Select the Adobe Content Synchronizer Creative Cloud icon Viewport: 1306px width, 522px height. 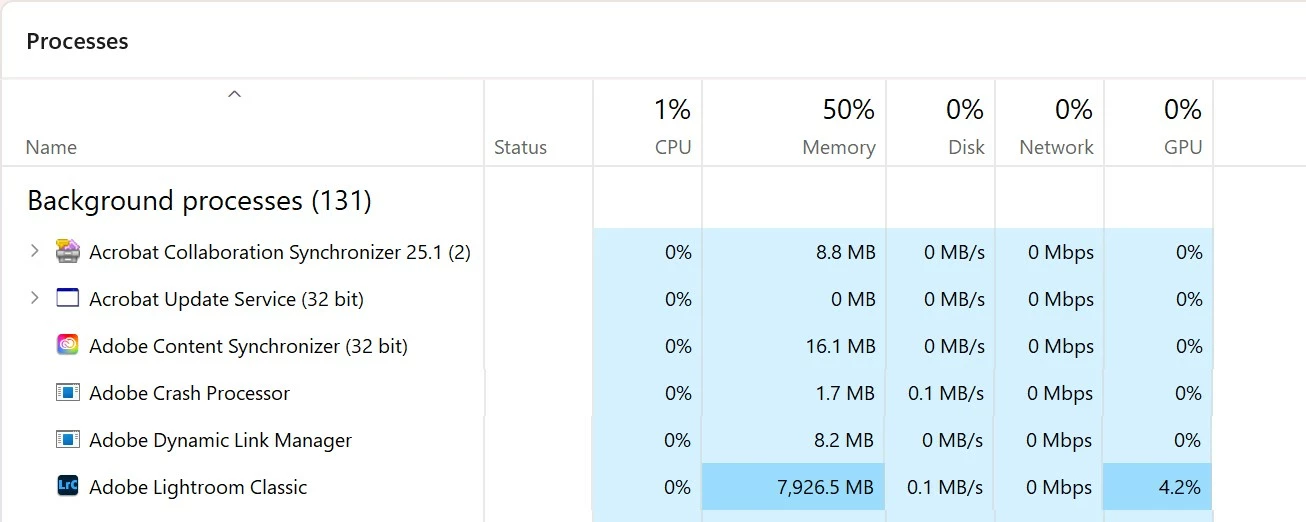(67, 345)
